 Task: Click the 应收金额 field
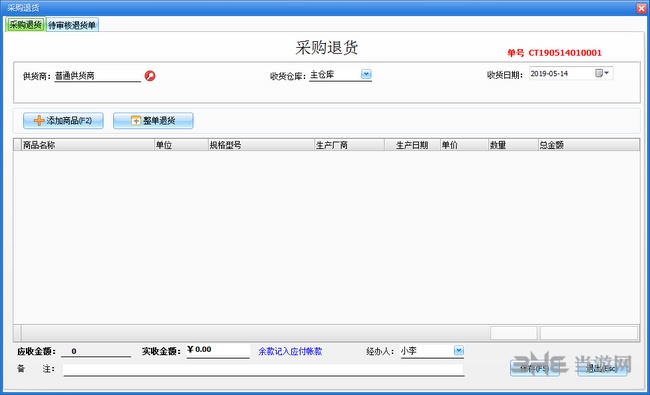(x=96, y=351)
